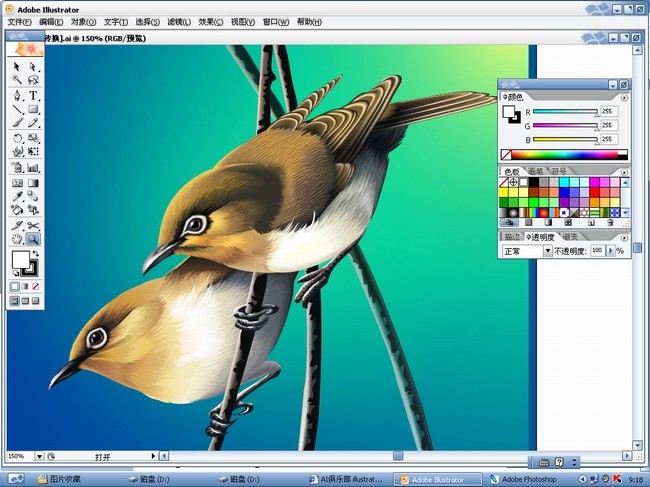Open the 颜色 color panel flyout menu

point(624,98)
